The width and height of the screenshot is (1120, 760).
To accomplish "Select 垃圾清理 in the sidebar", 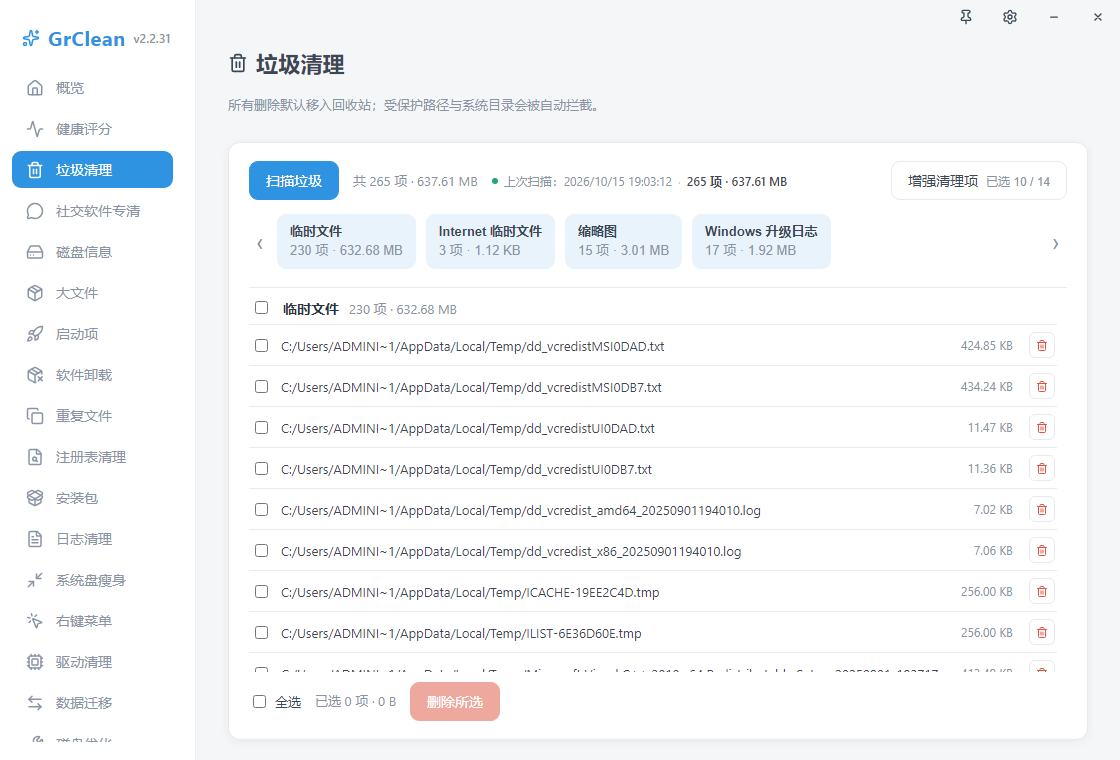I will pos(92,170).
